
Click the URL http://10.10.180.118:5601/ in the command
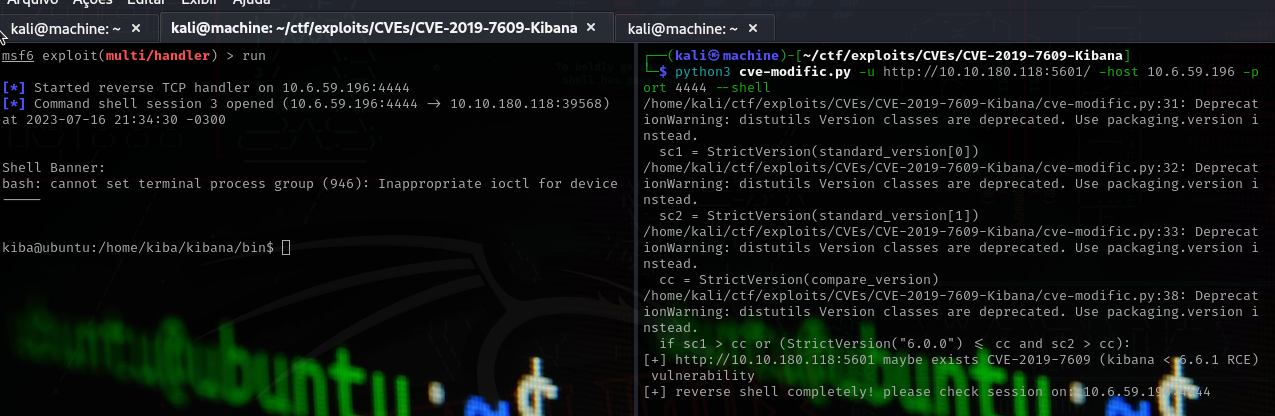(988, 71)
